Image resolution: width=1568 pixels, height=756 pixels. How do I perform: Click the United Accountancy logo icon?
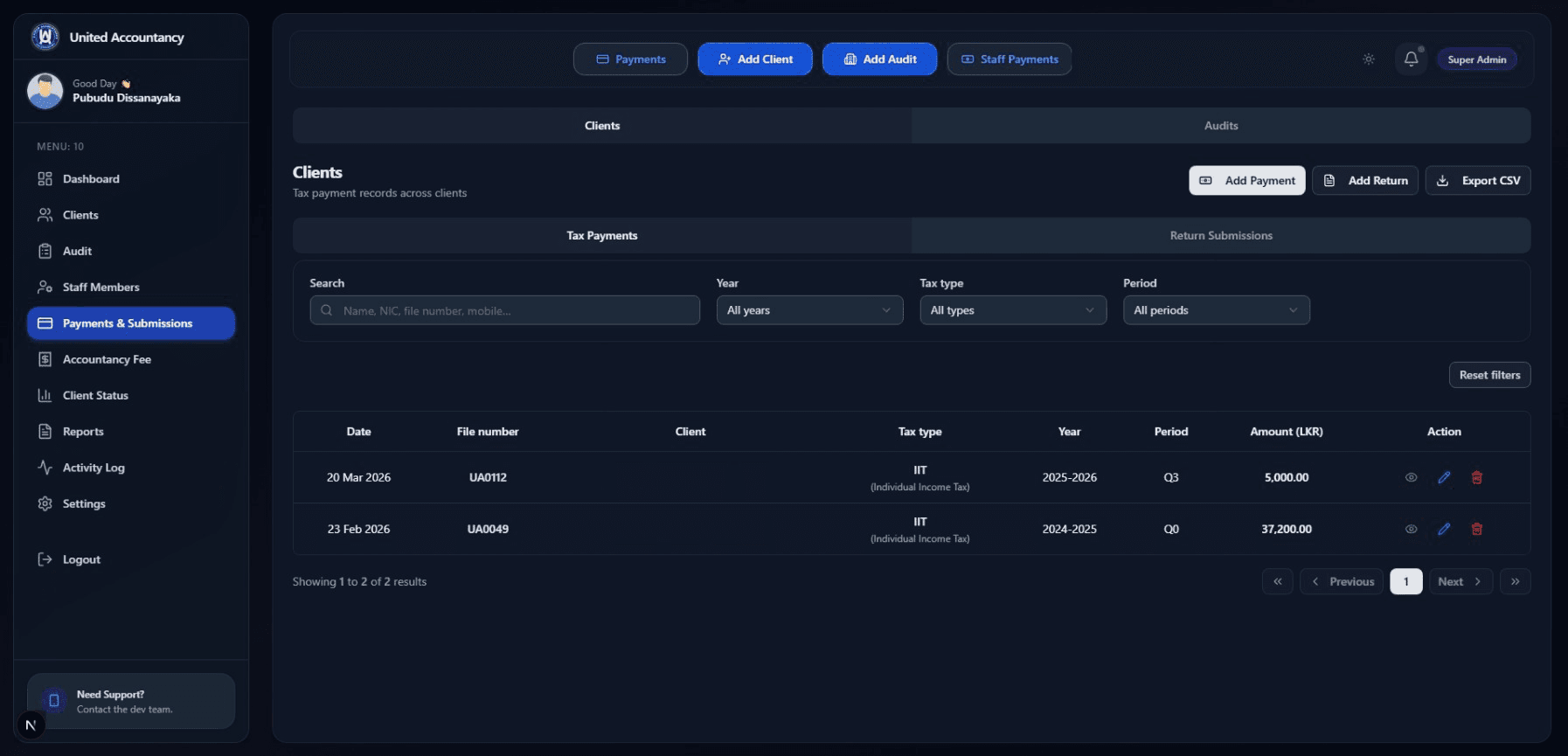[45, 37]
